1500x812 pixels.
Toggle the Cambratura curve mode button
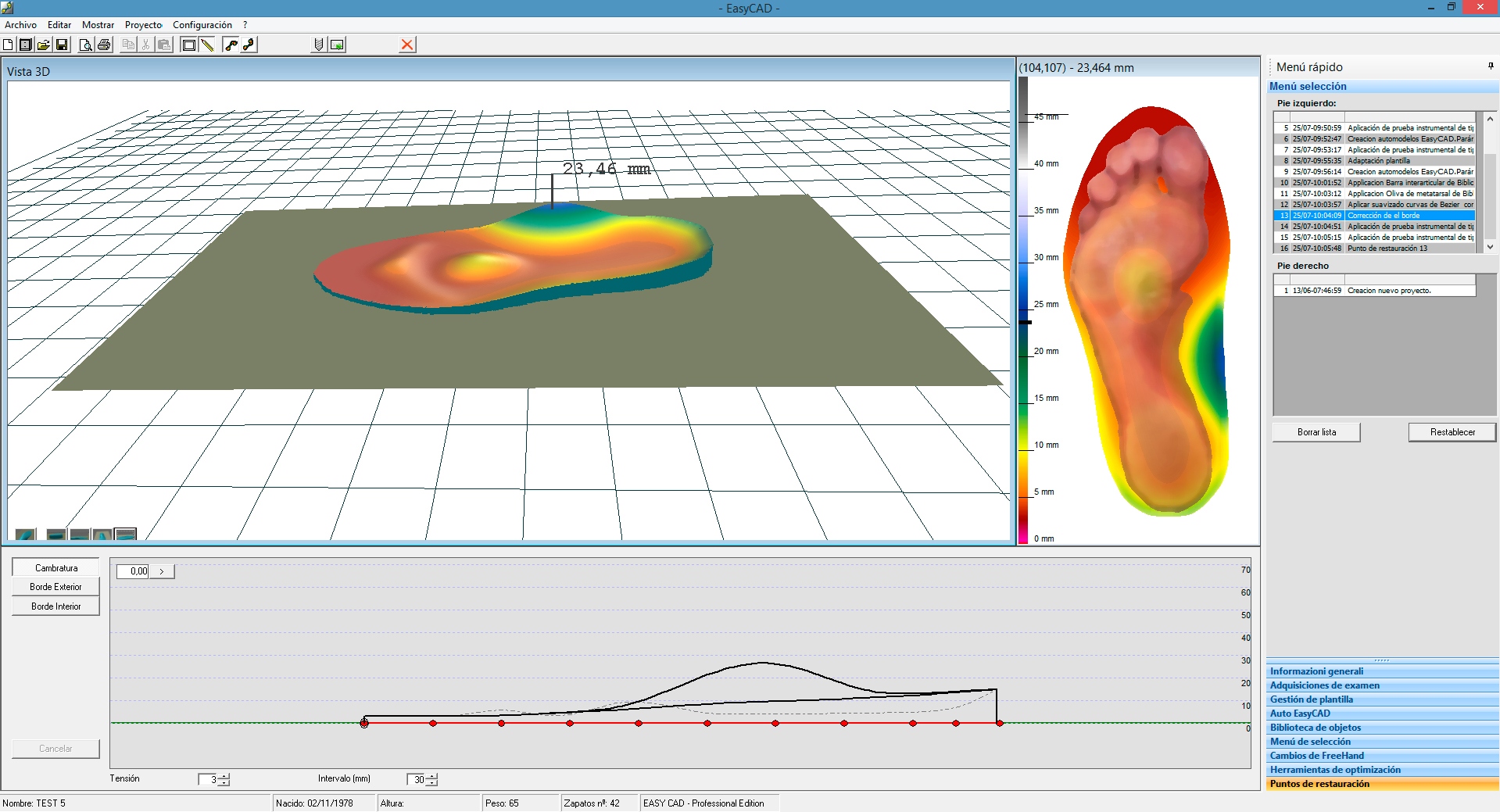coord(55,568)
